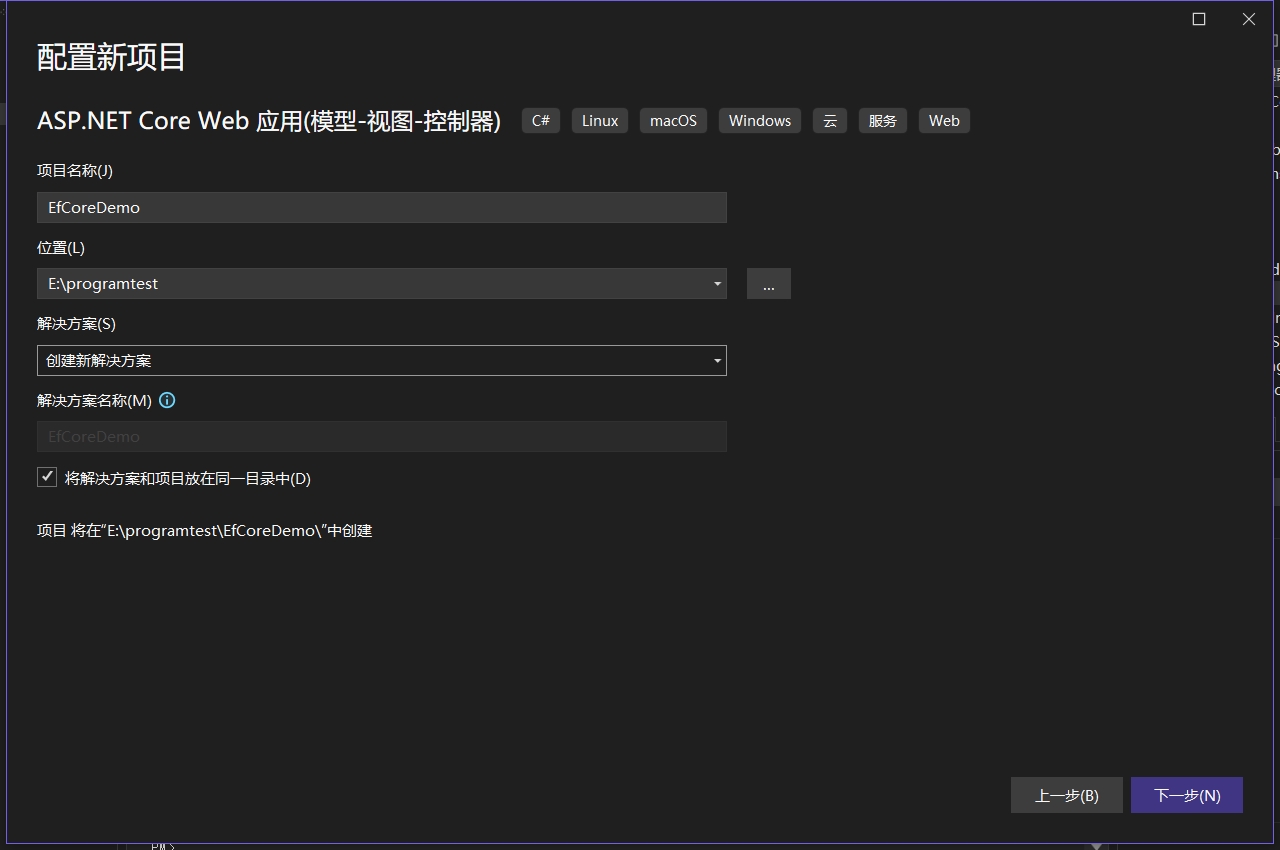
Task: Select the Windows platform tag
Action: click(x=759, y=120)
